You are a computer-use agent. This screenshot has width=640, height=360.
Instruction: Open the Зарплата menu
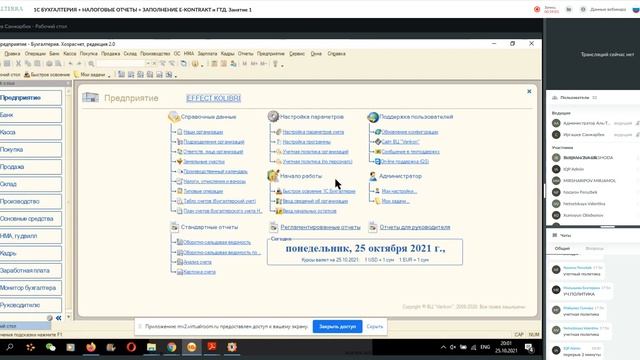[207, 53]
